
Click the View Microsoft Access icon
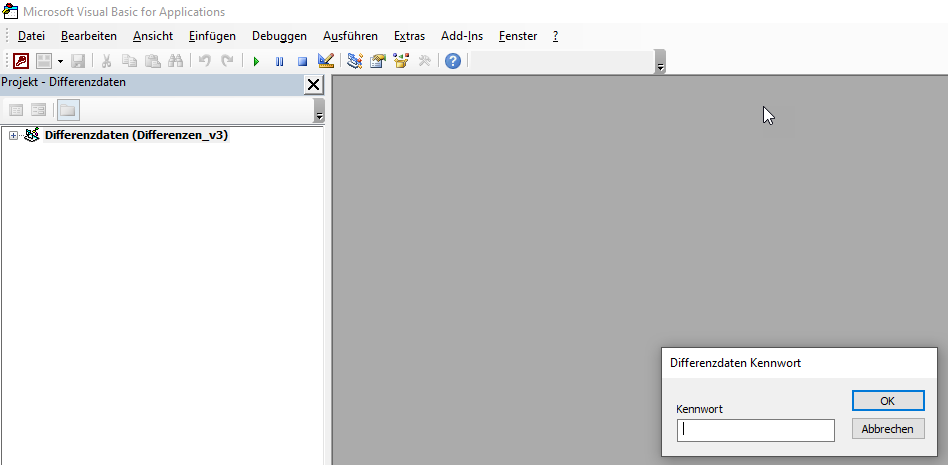click(x=21, y=61)
